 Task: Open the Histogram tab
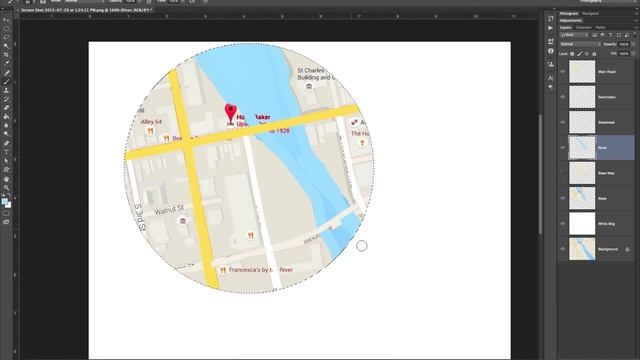click(569, 14)
